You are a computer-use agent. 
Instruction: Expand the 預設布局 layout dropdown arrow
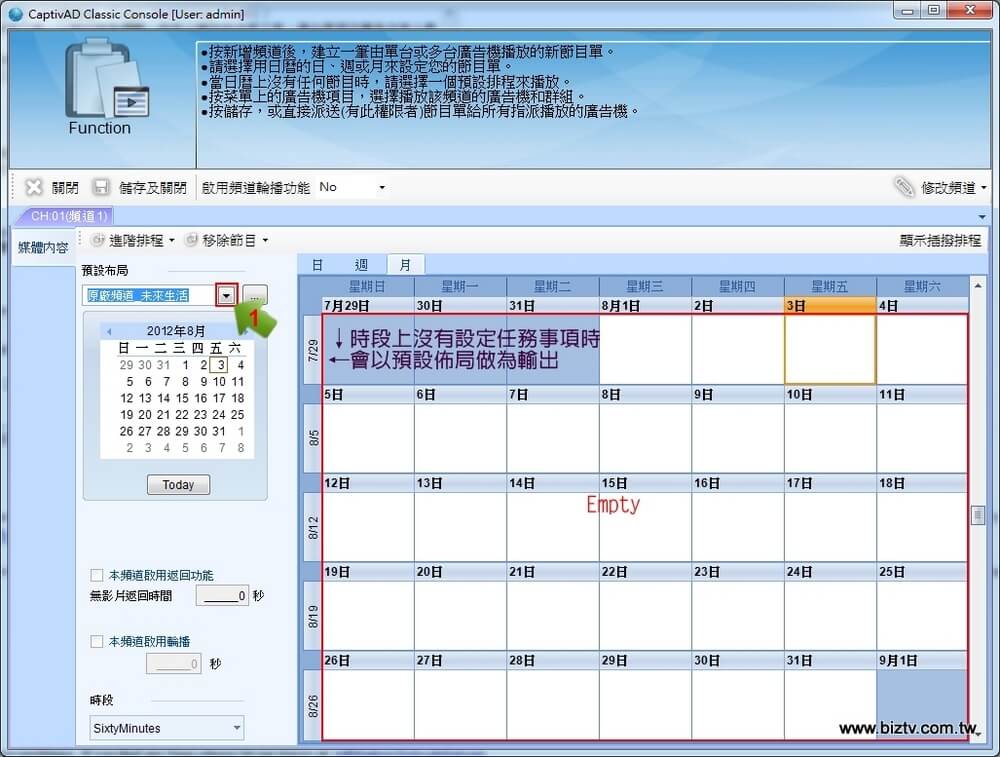pyautogui.click(x=227, y=296)
